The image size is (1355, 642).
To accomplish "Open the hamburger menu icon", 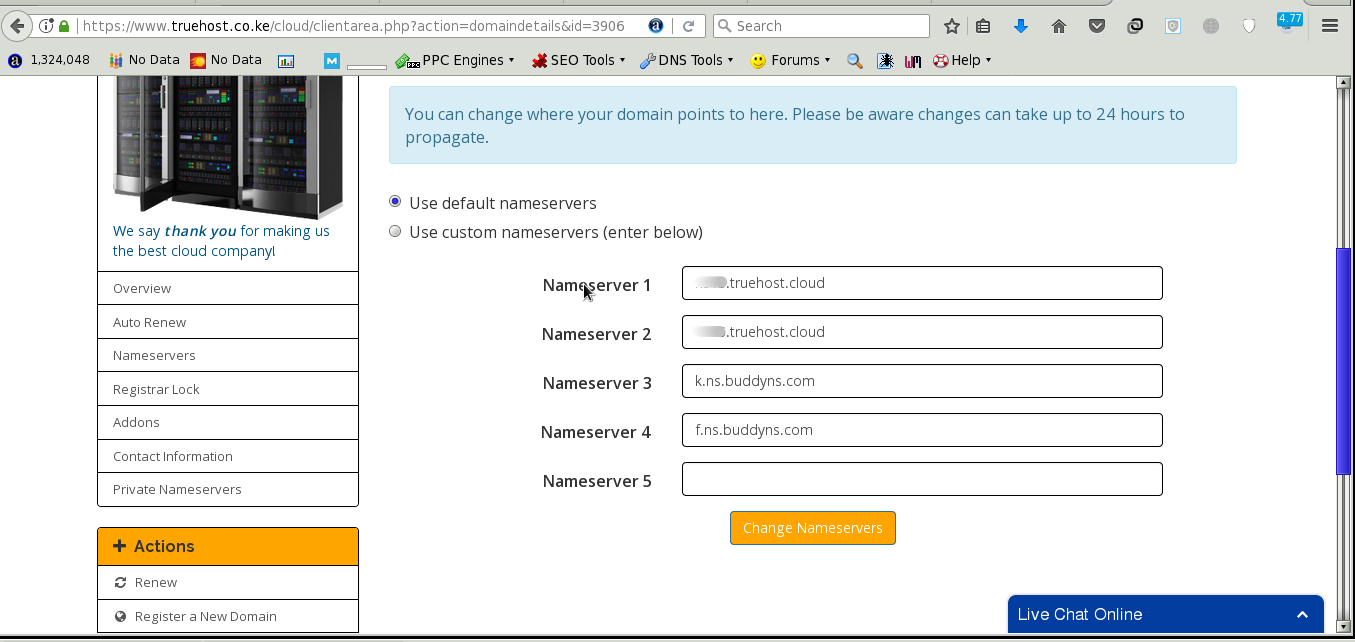I will pos(1330,26).
